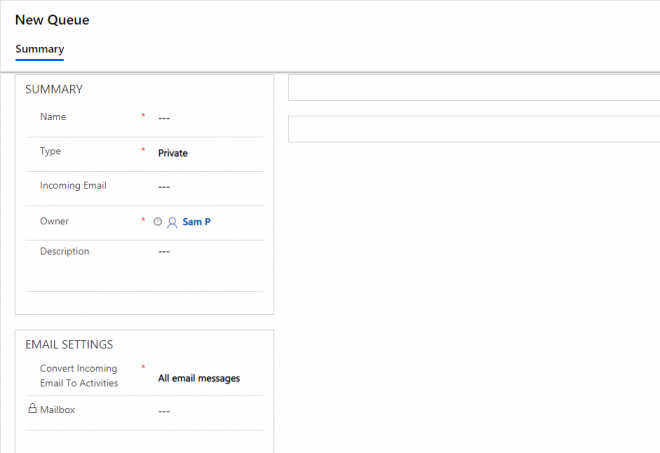Click the Incoming Email field
Viewport: 660px width, 453px height.
(210, 187)
